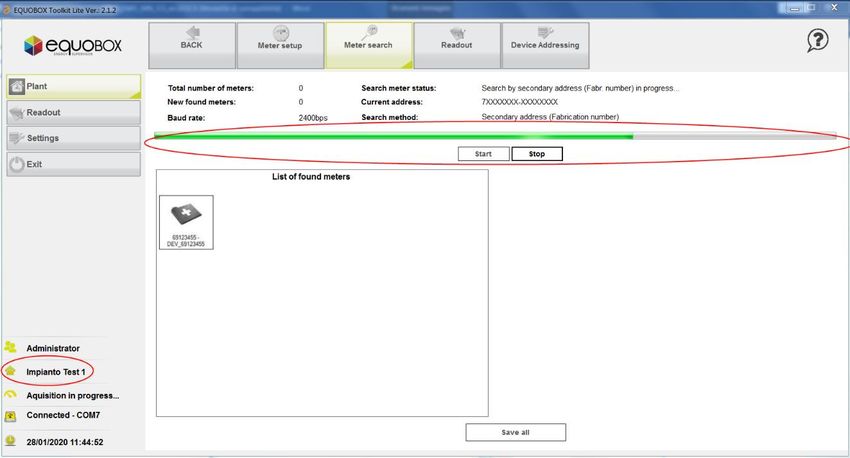
Task: Open the Readout tab in top toolbar
Action: 457,46
